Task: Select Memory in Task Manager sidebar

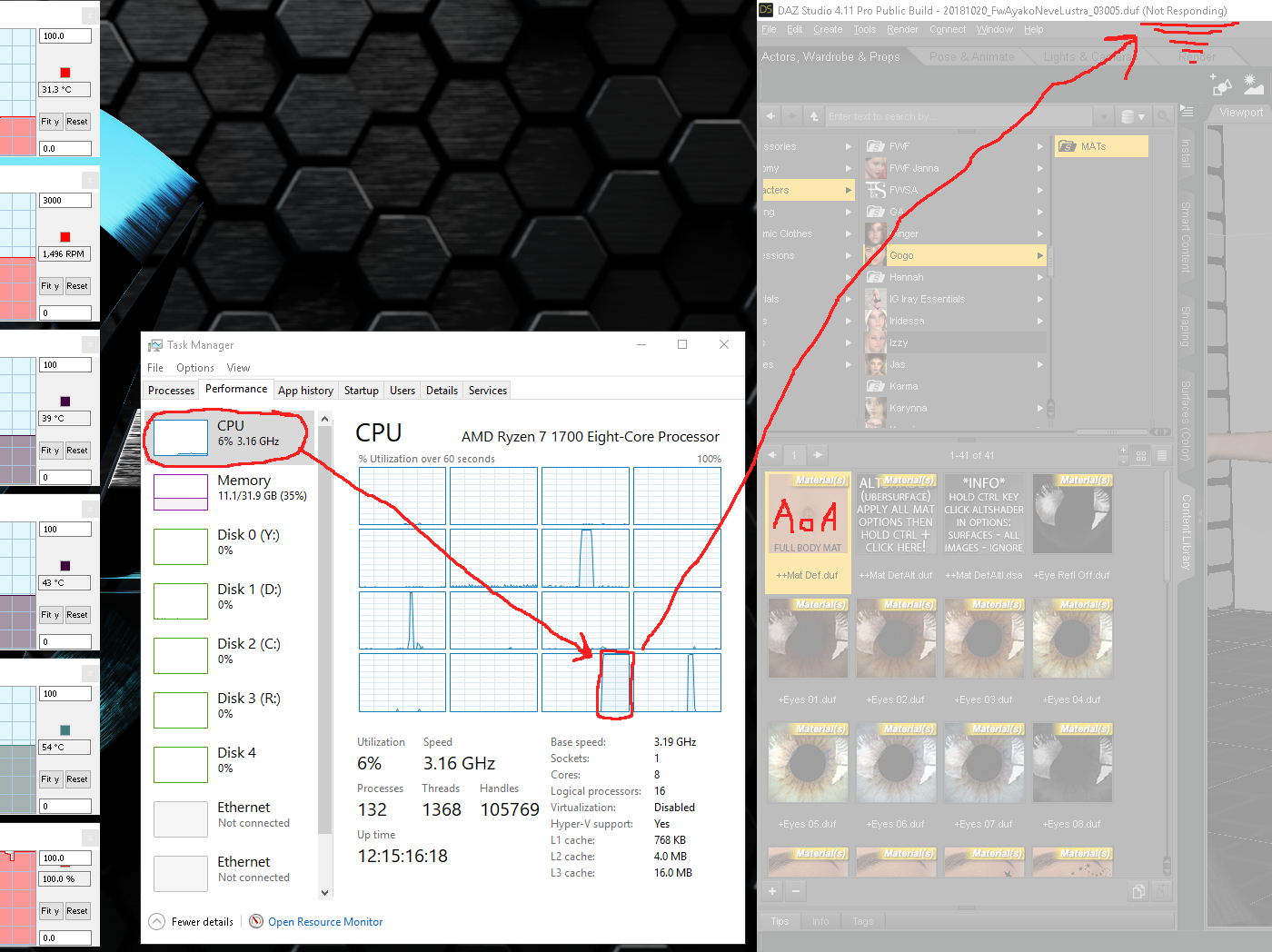Action: point(231,491)
